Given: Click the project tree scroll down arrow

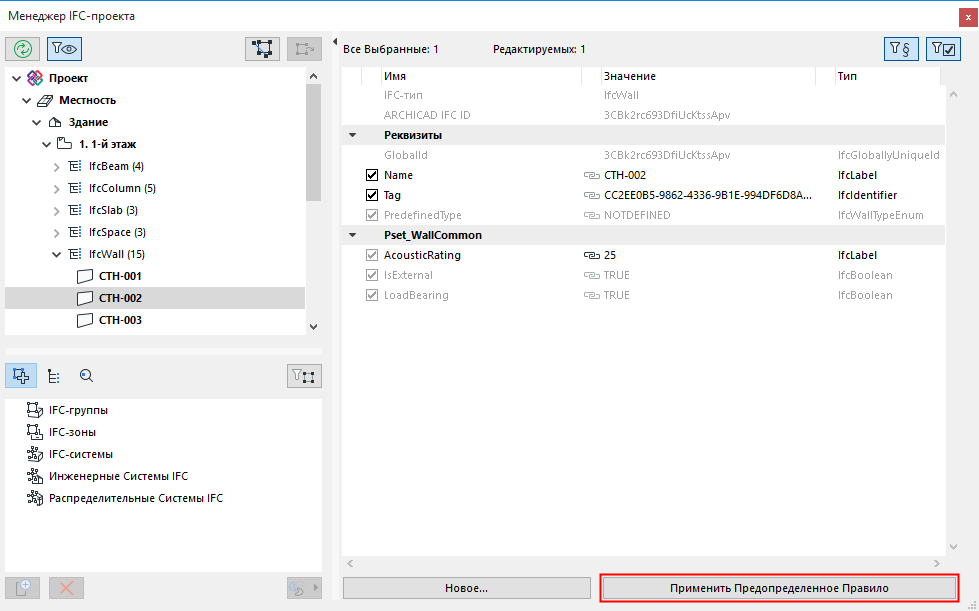Looking at the screenshot, I should (x=314, y=326).
